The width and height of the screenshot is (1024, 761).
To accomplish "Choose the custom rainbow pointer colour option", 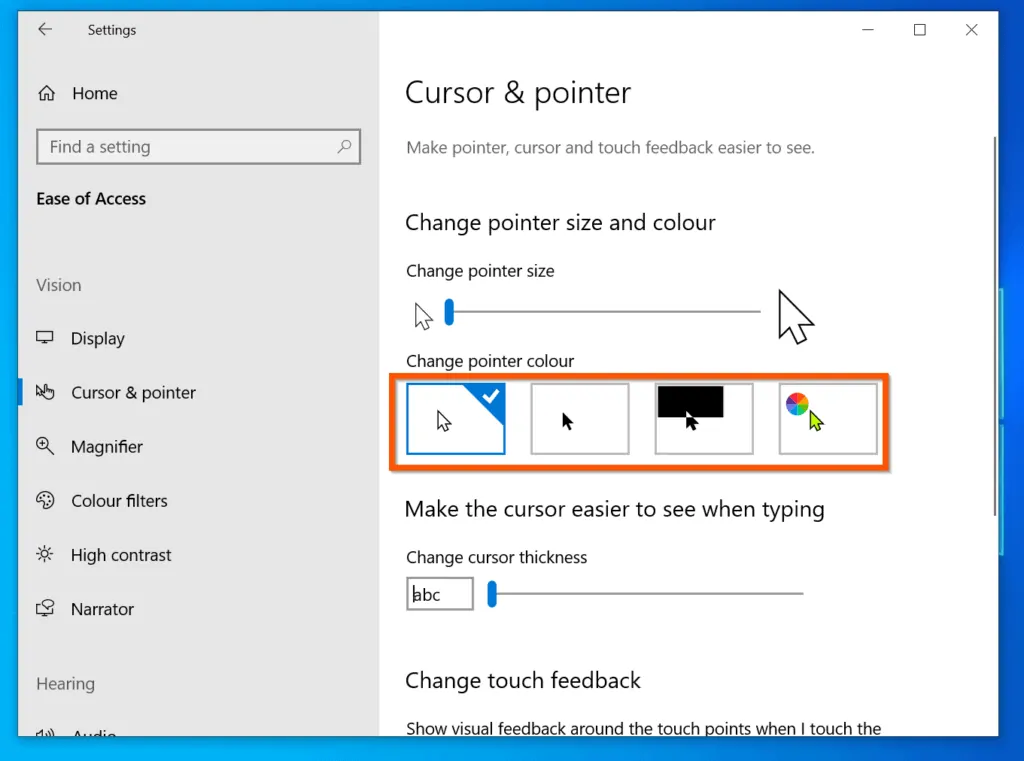I will click(828, 419).
